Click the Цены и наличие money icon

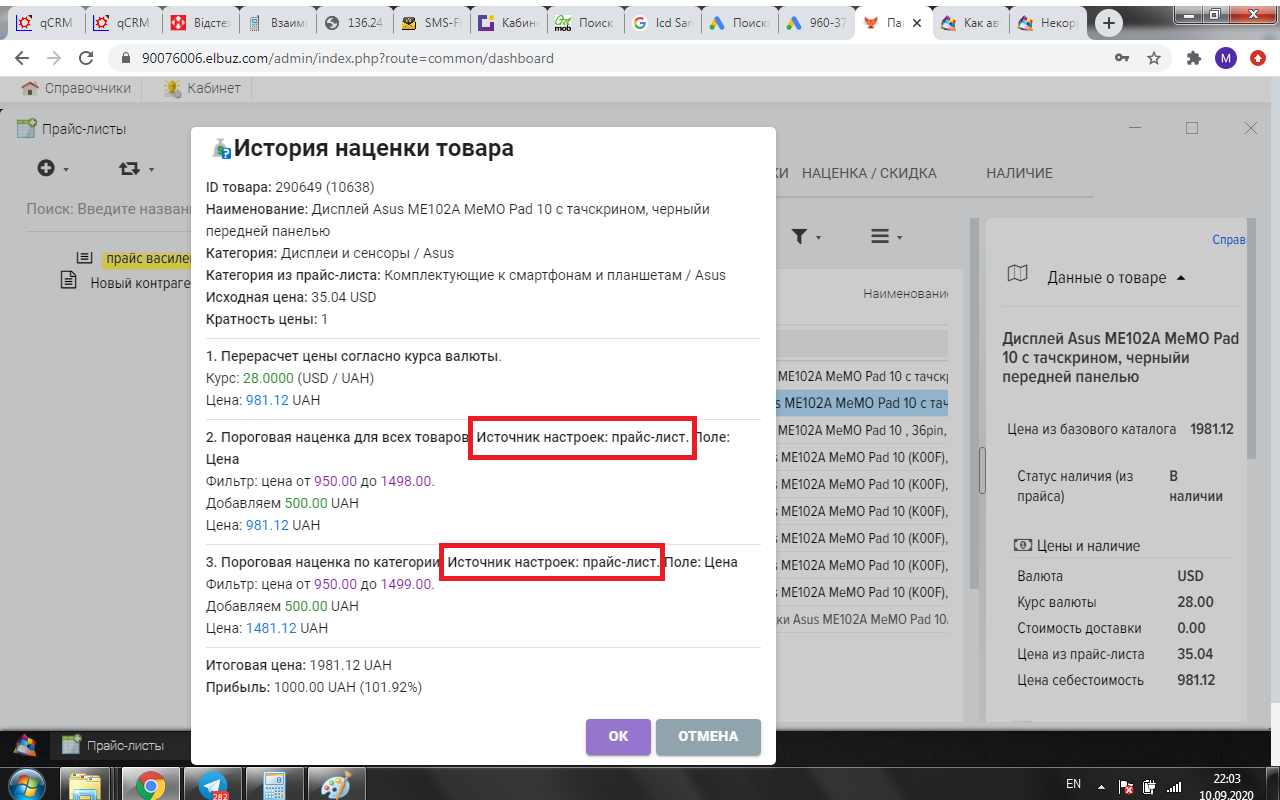(x=1022, y=546)
